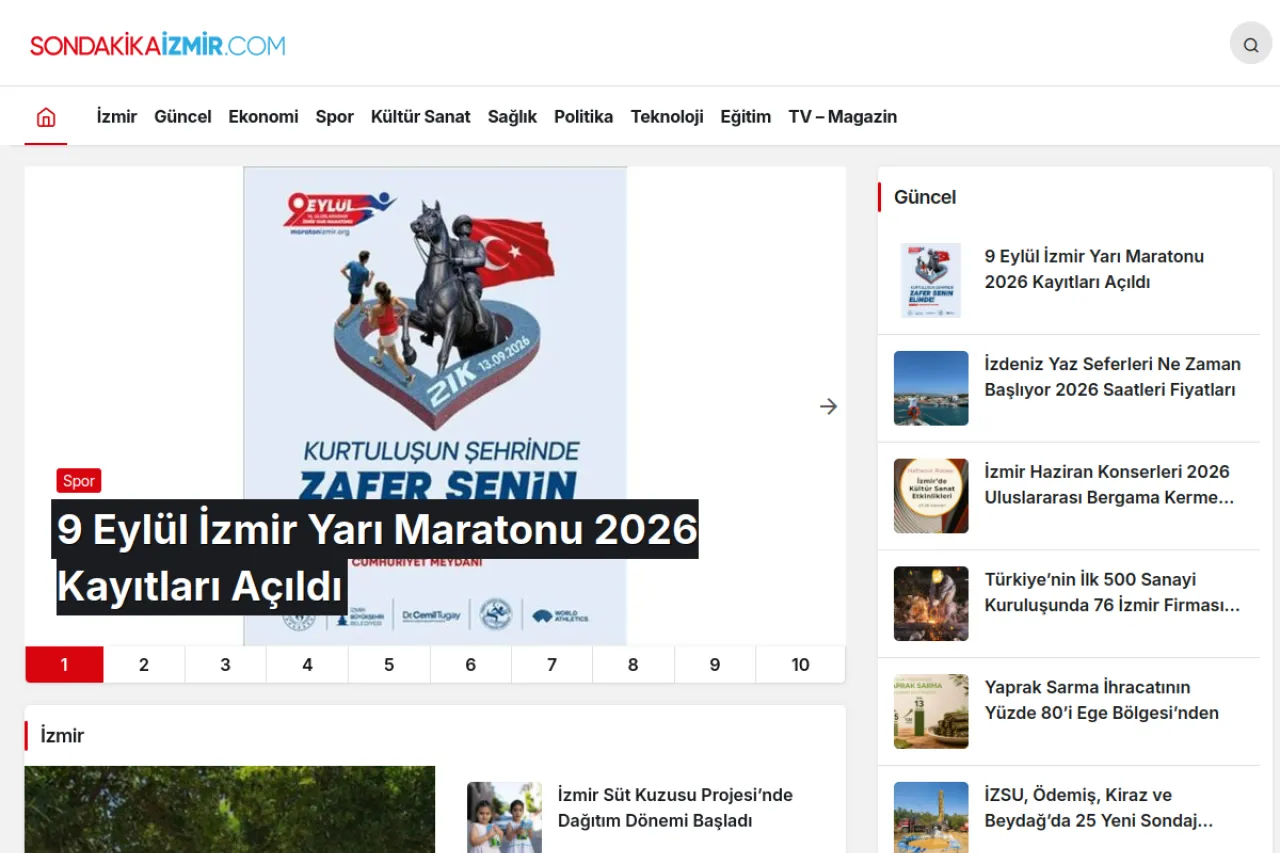Open the Politika menu item

click(x=583, y=116)
